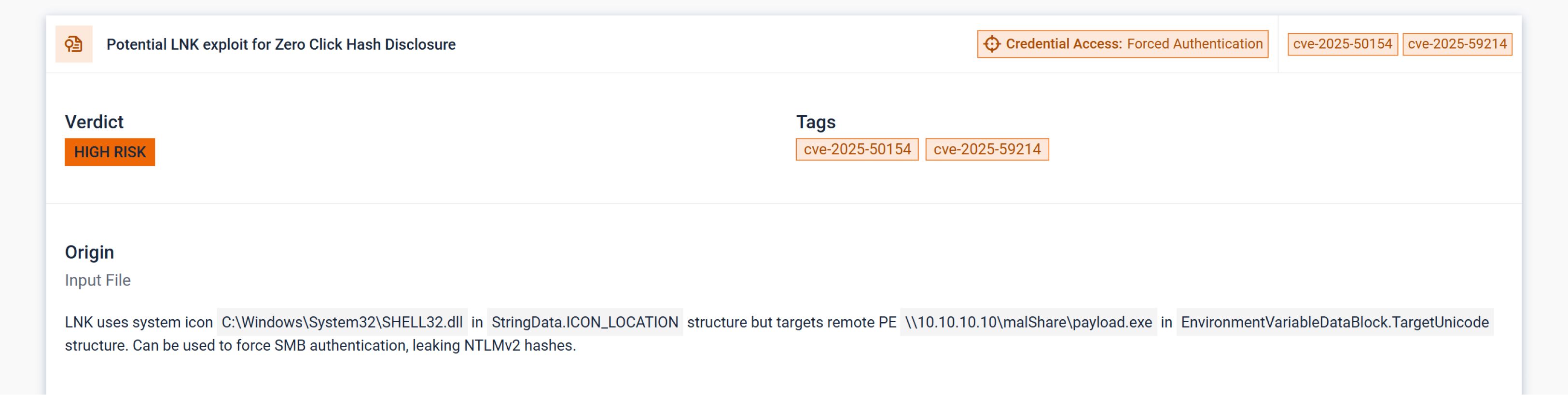Click cve-2025-50154 under the Tags section
The height and width of the screenshot is (395, 1568).
[857, 149]
